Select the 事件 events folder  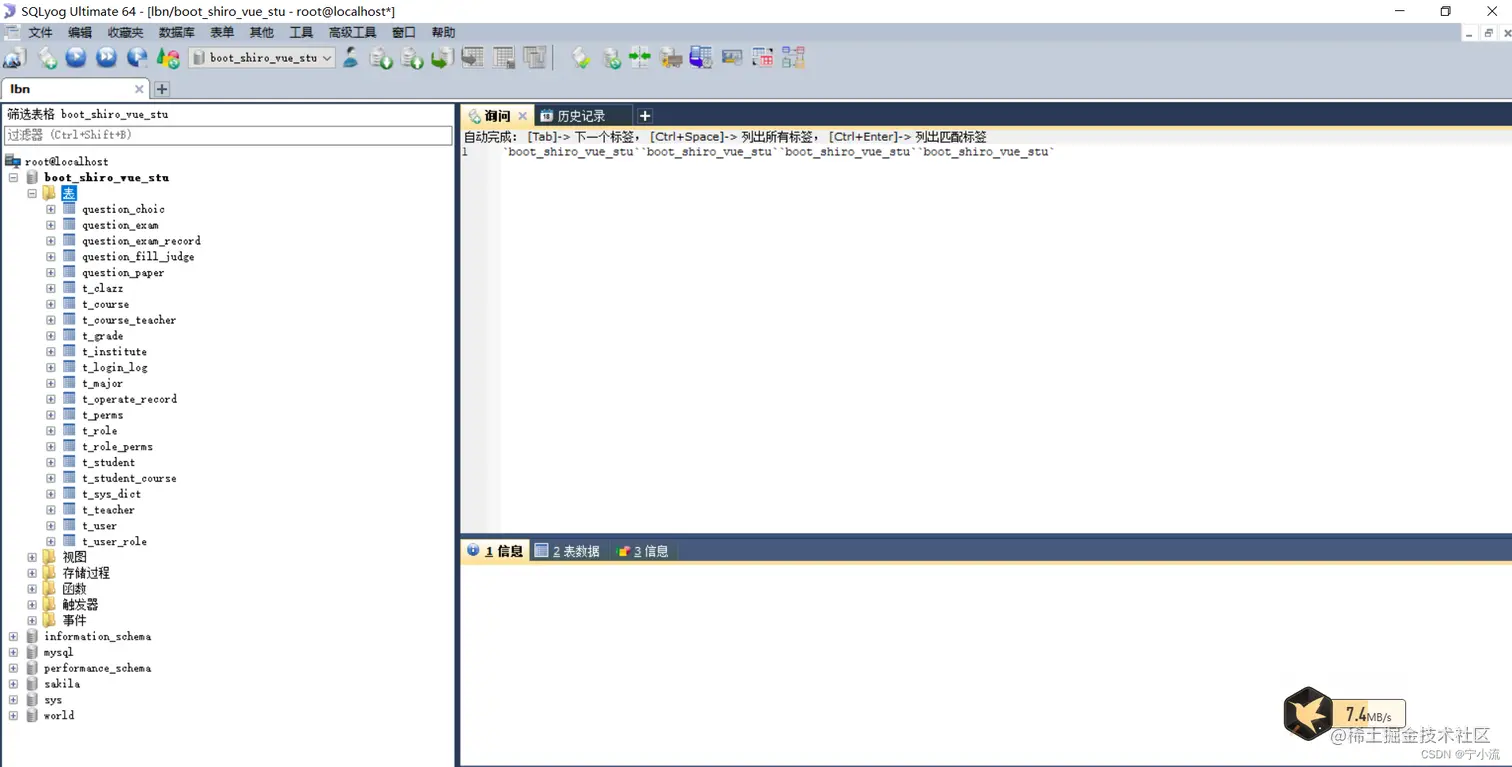coord(74,621)
